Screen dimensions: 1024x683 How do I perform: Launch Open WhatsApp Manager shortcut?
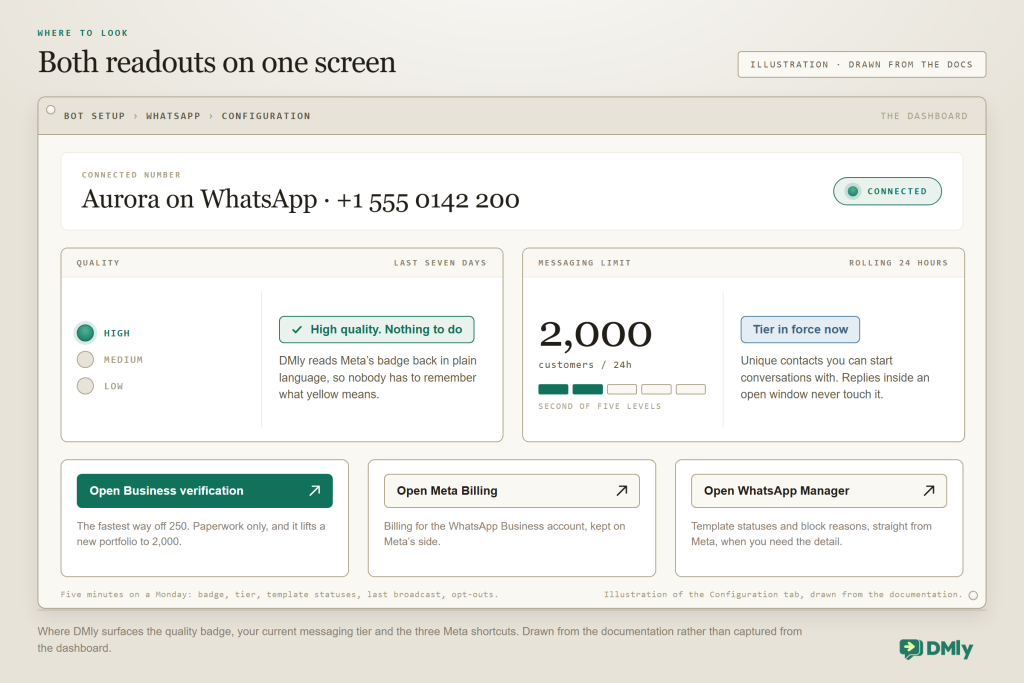[819, 491]
